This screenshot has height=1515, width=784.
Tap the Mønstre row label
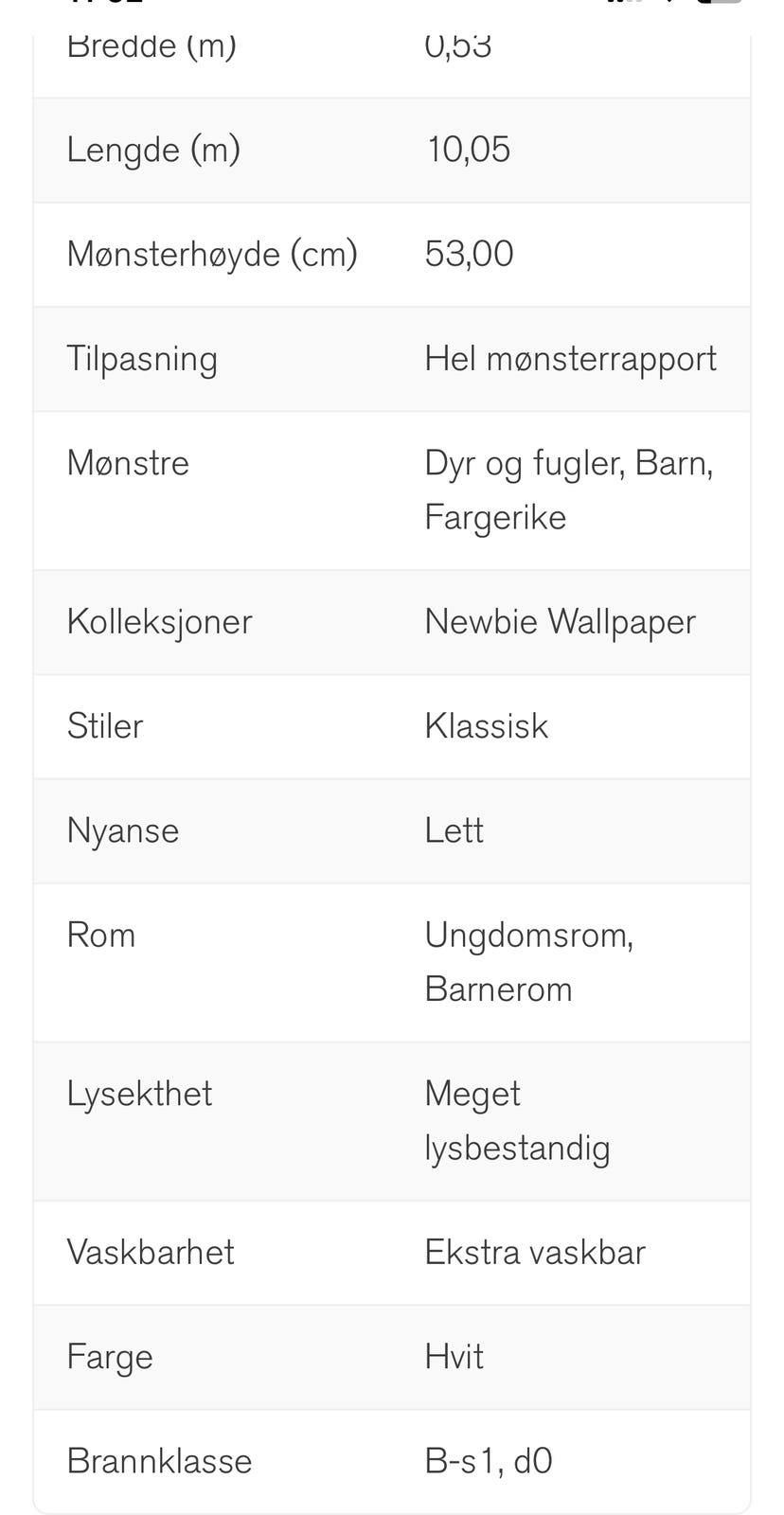[128, 463]
